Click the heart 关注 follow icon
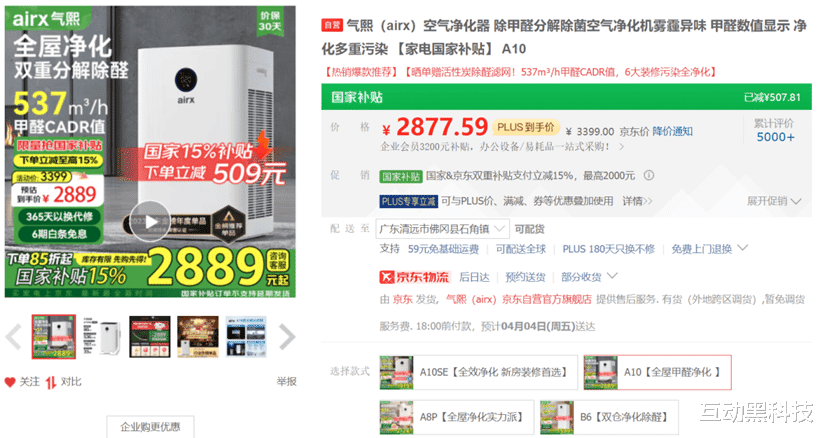The width and height of the screenshot is (825, 438). pyautogui.click(x=10, y=382)
